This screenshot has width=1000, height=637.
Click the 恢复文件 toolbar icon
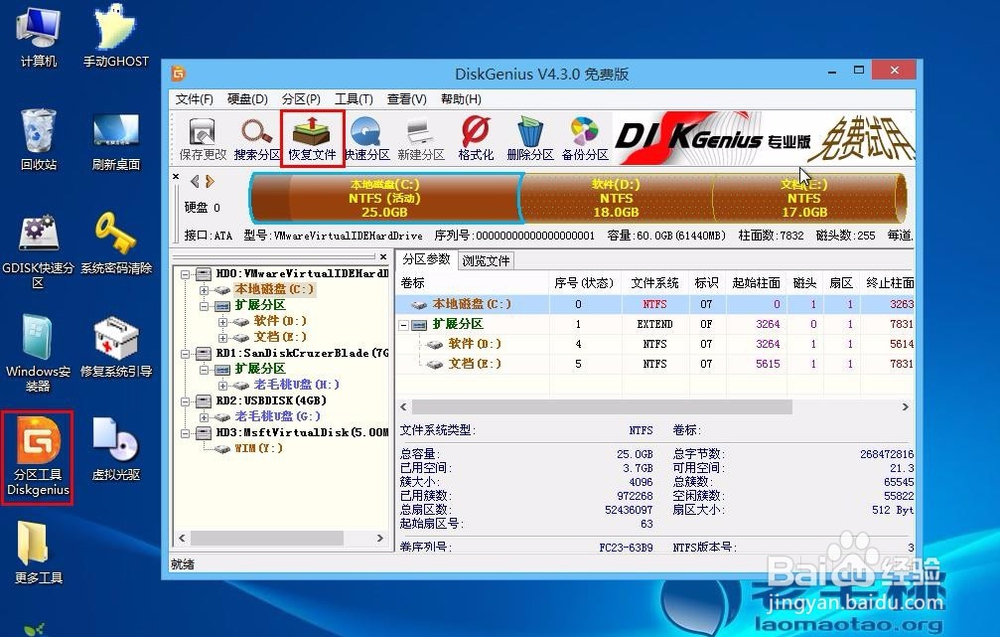pos(312,139)
